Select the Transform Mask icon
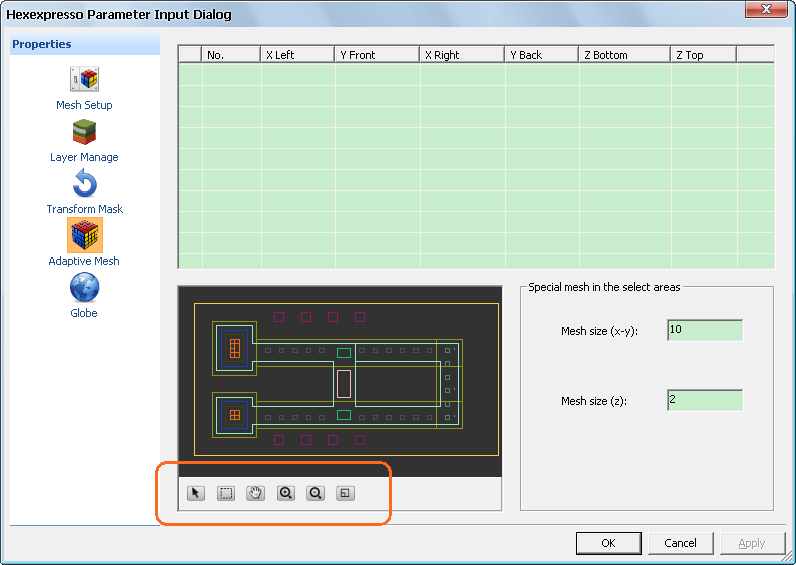Image resolution: width=796 pixels, height=565 pixels. [x=85, y=184]
